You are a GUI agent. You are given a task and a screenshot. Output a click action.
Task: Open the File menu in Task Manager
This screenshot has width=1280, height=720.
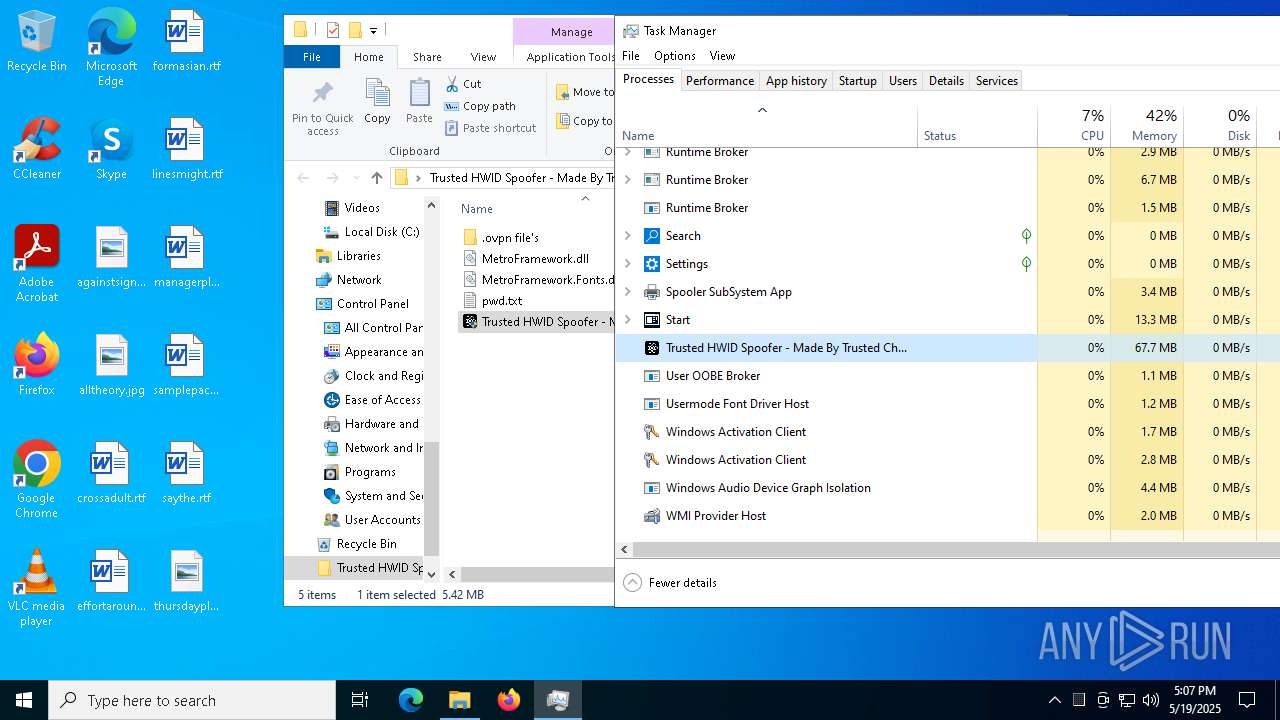click(631, 56)
